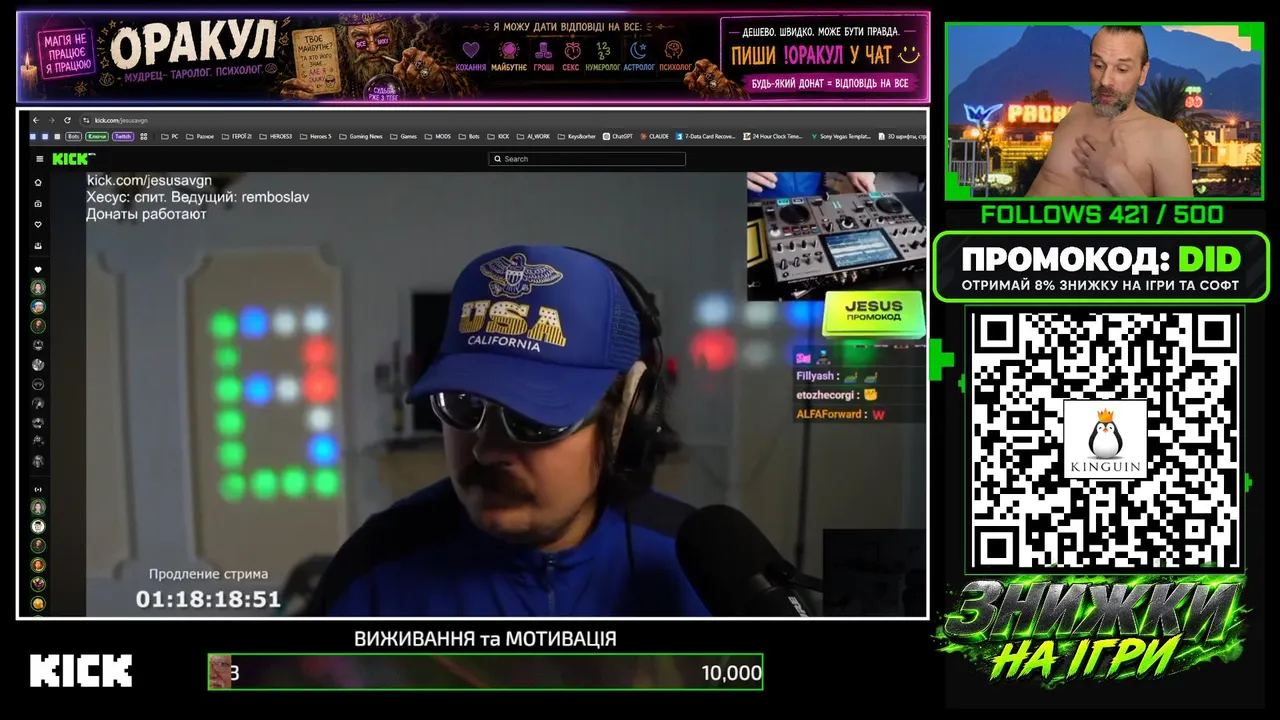Image resolution: width=1280 pixels, height=720 pixels.
Task: Click the FOLLOWS 421 / 500 counter
Action: point(1101,214)
